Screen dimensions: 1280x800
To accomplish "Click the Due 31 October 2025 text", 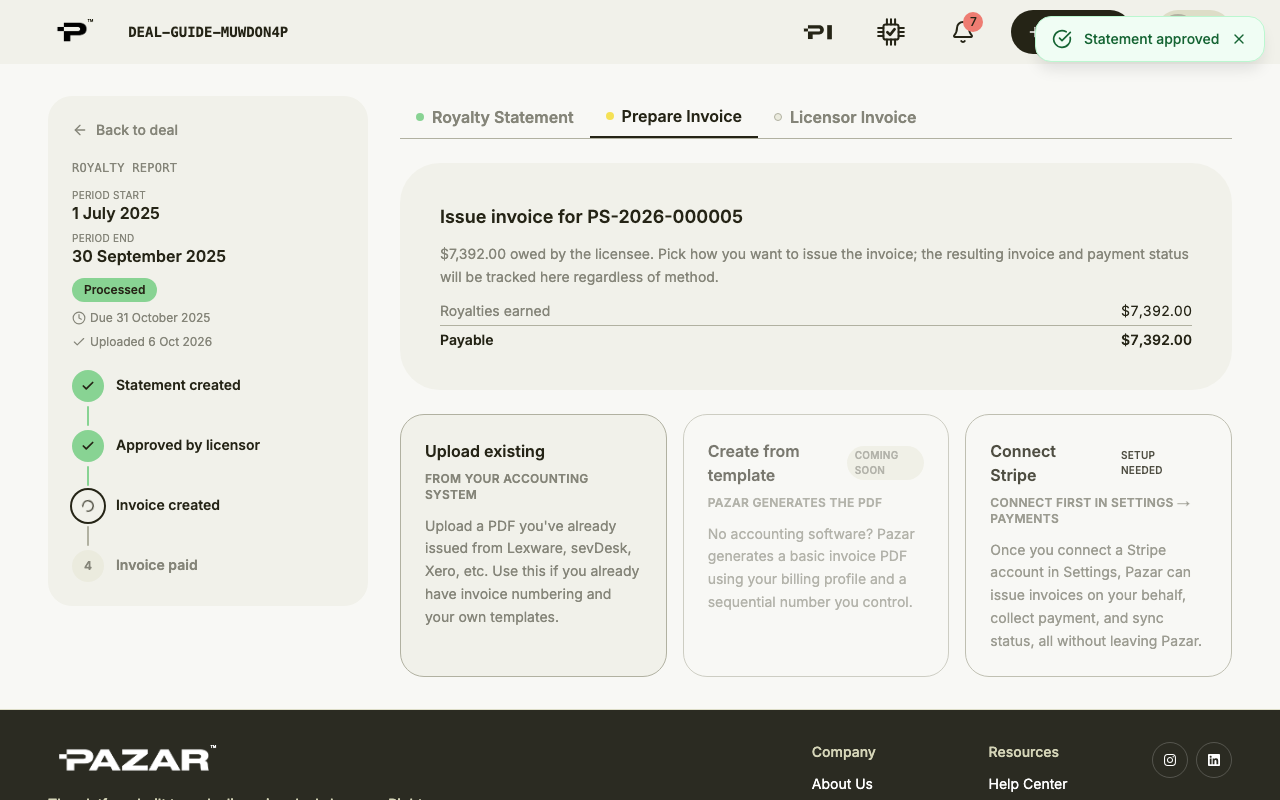I will click(150, 318).
